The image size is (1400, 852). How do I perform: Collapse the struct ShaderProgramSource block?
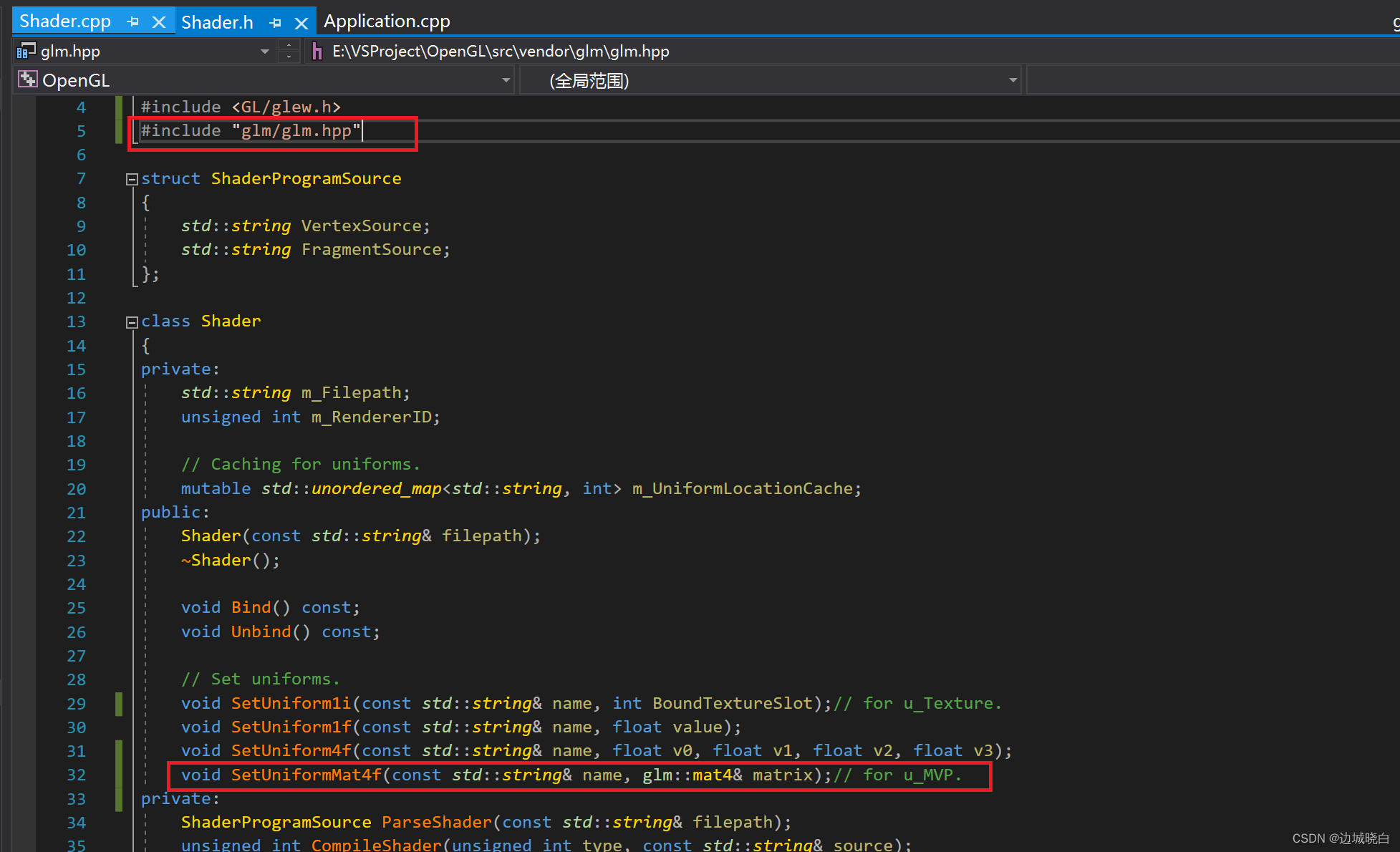point(132,179)
